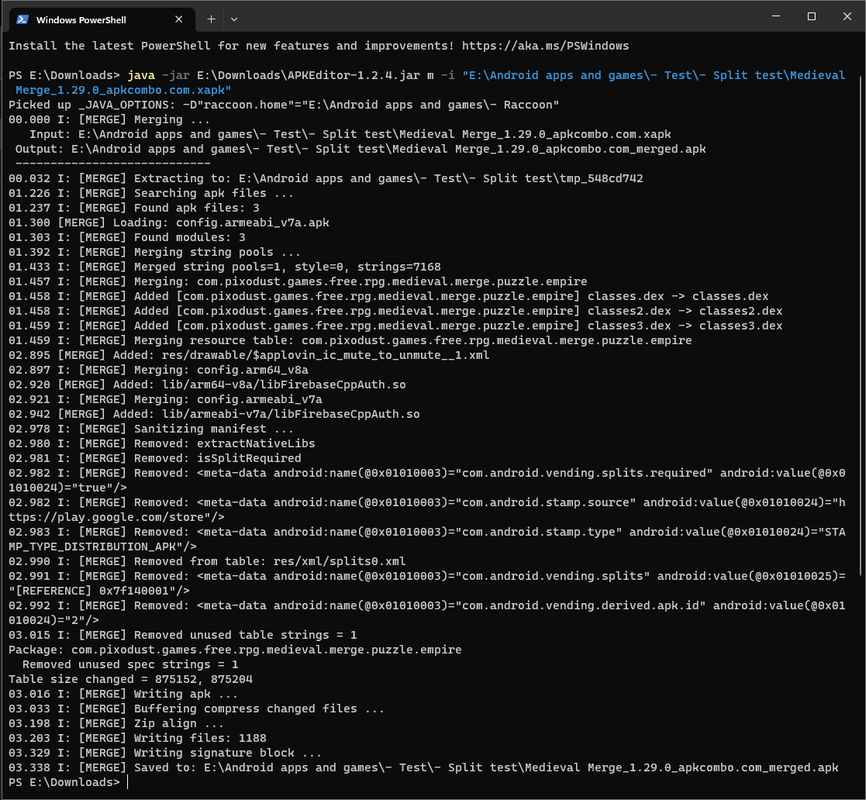Close the Windows PowerShell tab
This screenshot has width=866, height=800.
coord(178,19)
